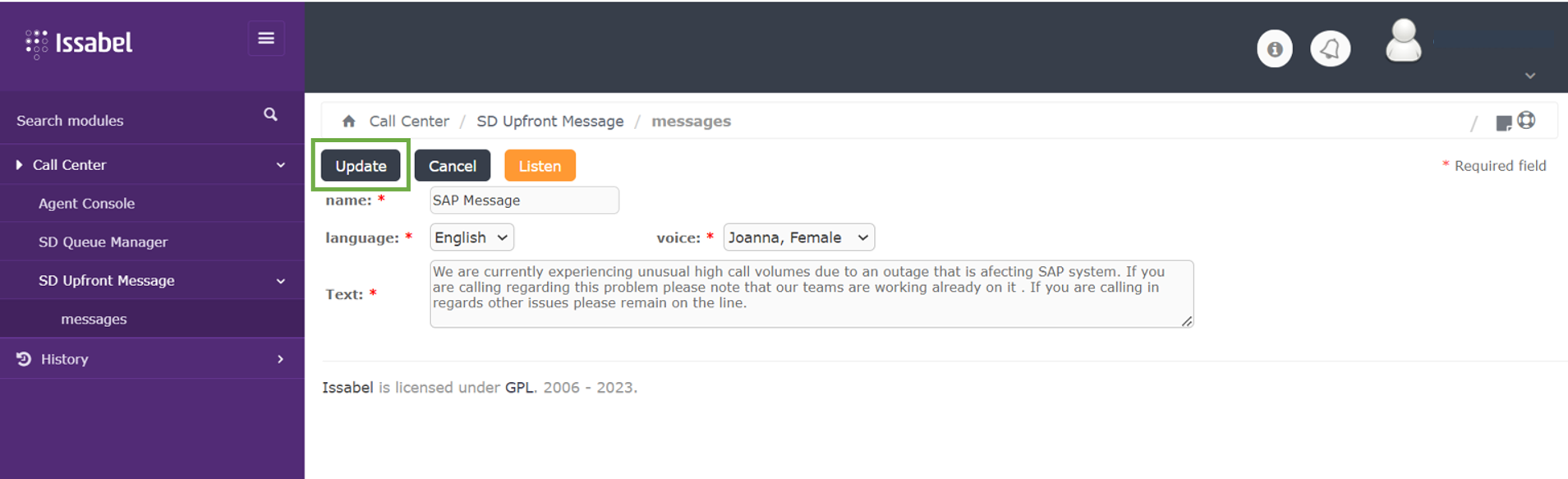
Task: Click the lifebuoy help icon
Action: 1526,120
